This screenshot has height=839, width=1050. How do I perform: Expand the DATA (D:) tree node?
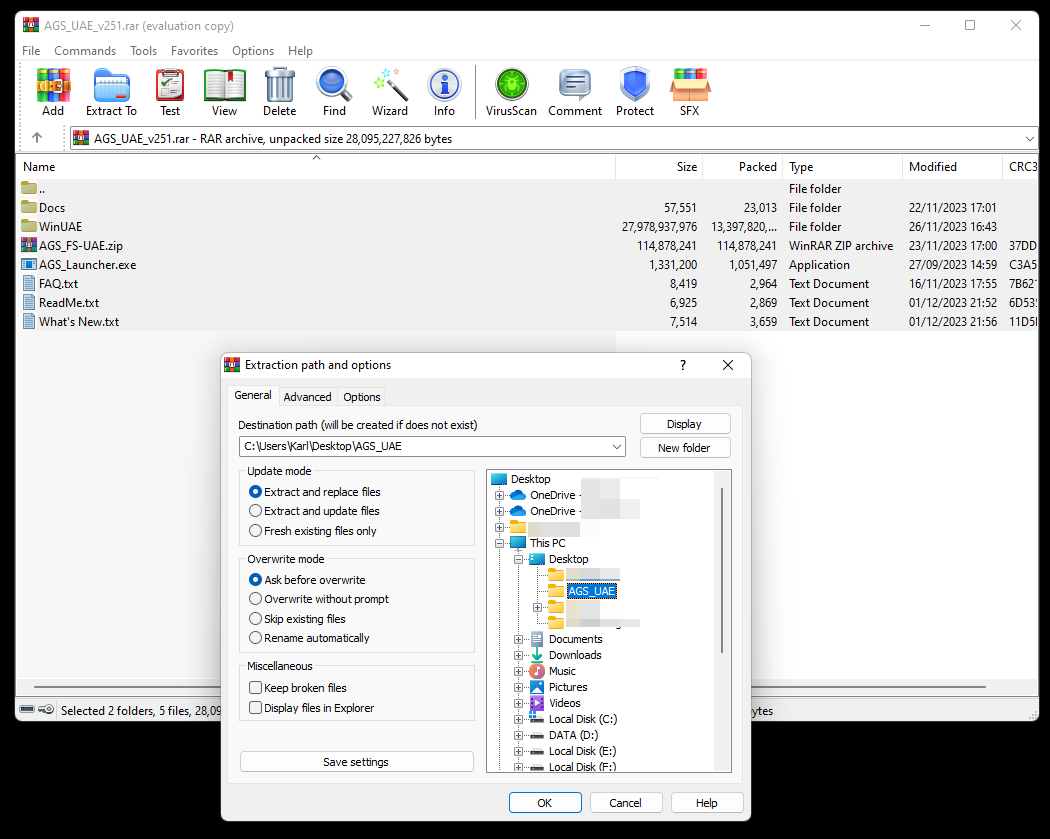[518, 735]
